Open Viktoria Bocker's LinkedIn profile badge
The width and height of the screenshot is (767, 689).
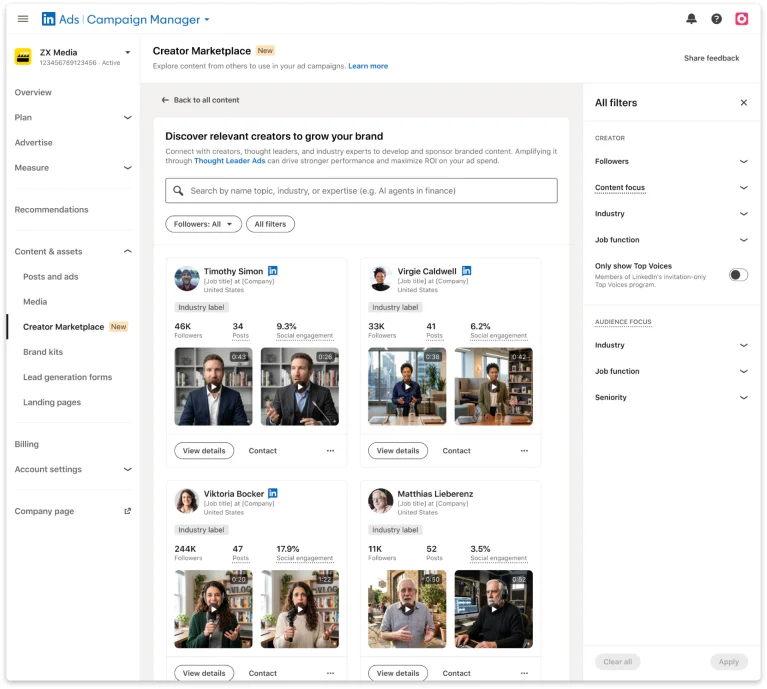click(x=273, y=493)
